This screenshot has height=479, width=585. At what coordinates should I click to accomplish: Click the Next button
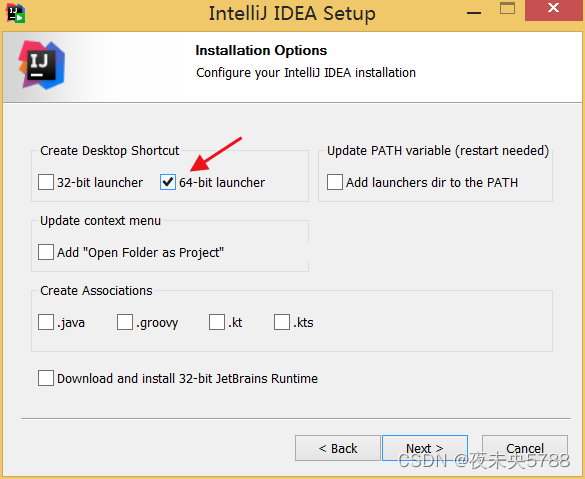click(x=425, y=448)
